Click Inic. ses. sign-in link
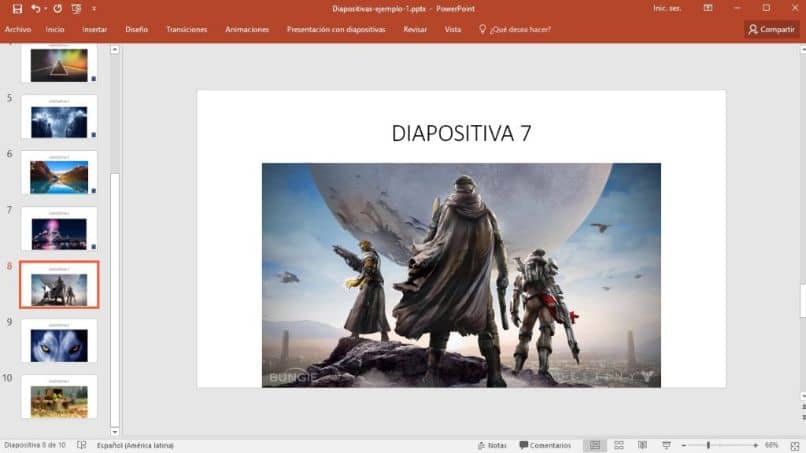This screenshot has height=453, width=806. [x=667, y=8]
